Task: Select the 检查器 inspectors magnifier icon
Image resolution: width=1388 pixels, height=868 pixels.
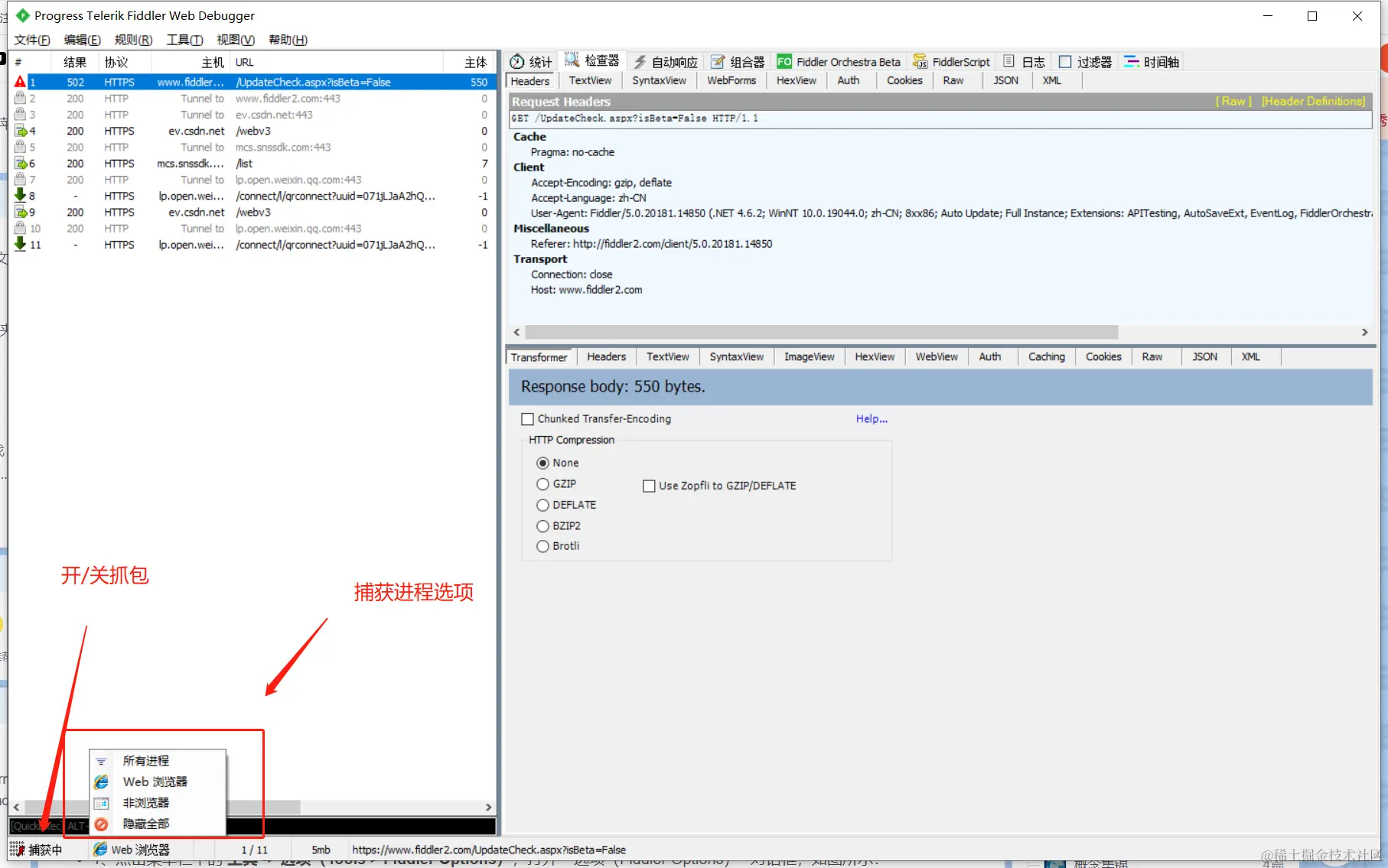Action: (572, 60)
